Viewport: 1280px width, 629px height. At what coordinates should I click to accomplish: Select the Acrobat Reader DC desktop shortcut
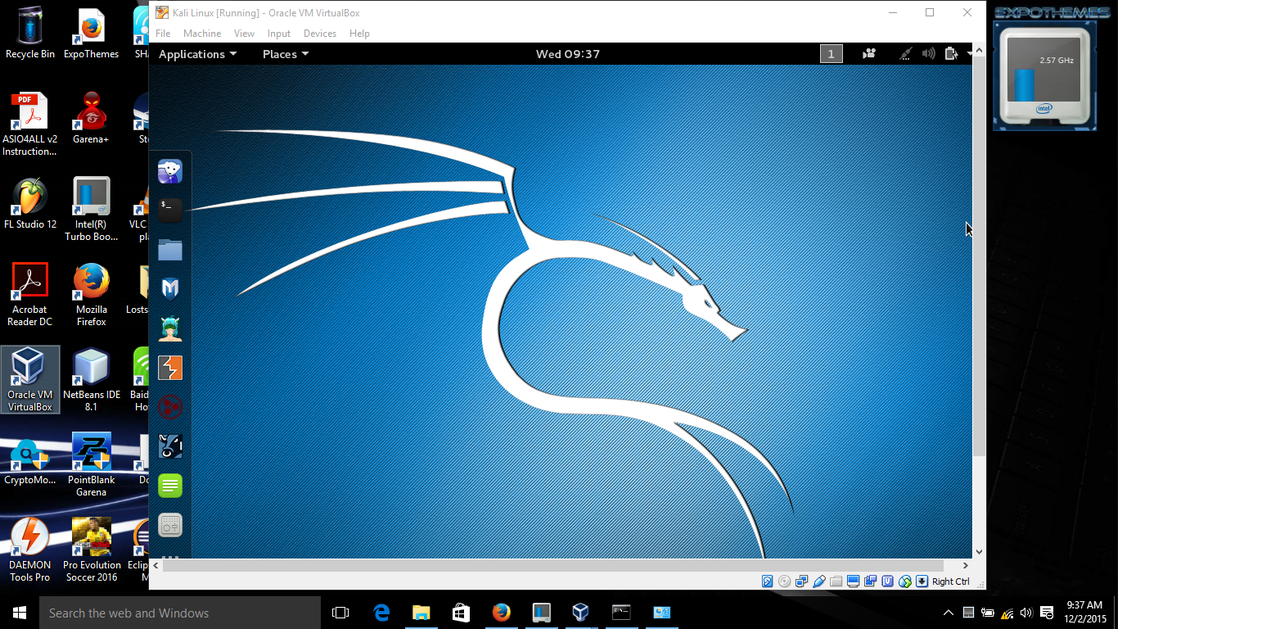(x=30, y=295)
